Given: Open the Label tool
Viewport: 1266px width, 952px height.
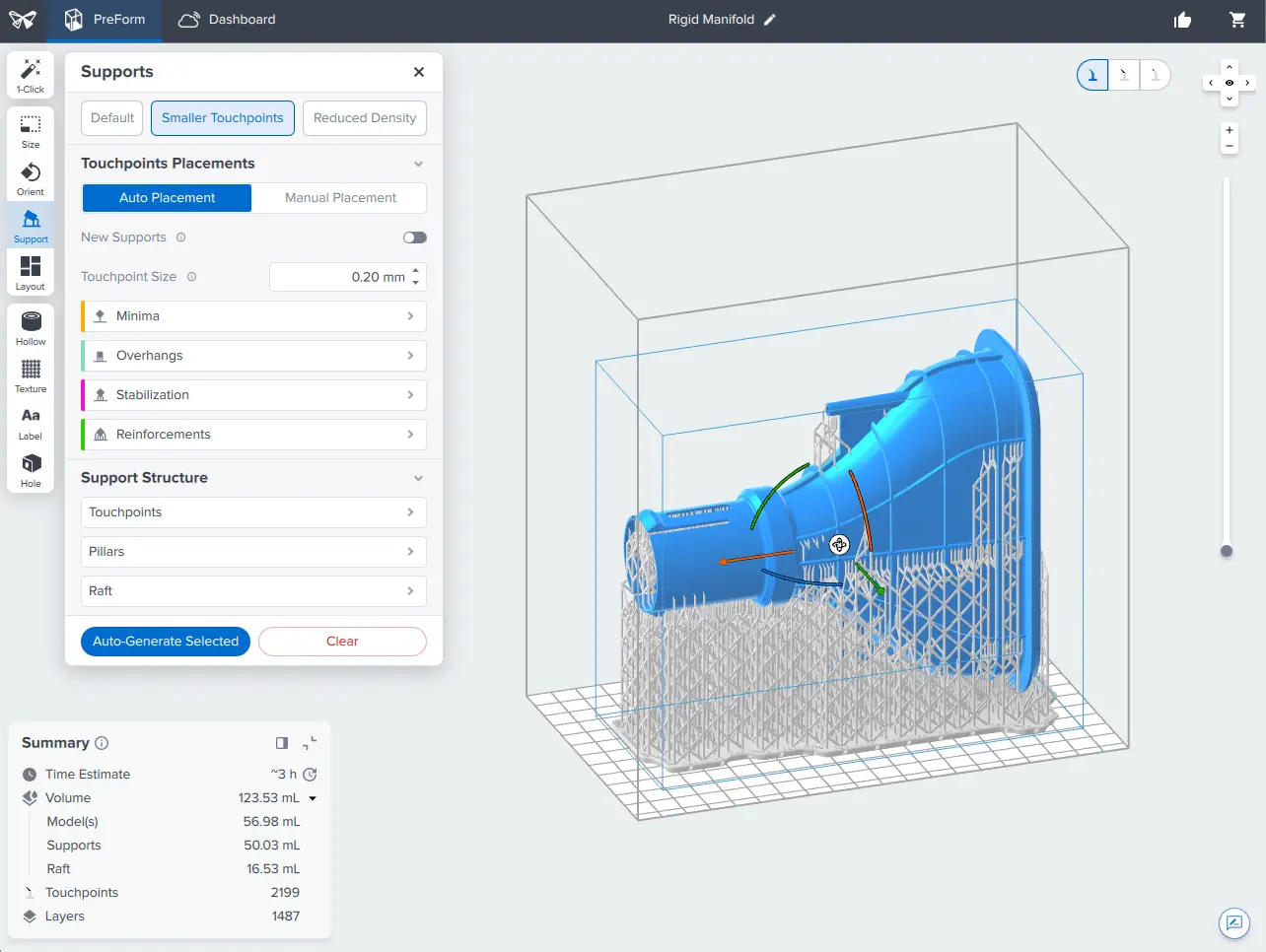Looking at the screenshot, I should pos(30,420).
